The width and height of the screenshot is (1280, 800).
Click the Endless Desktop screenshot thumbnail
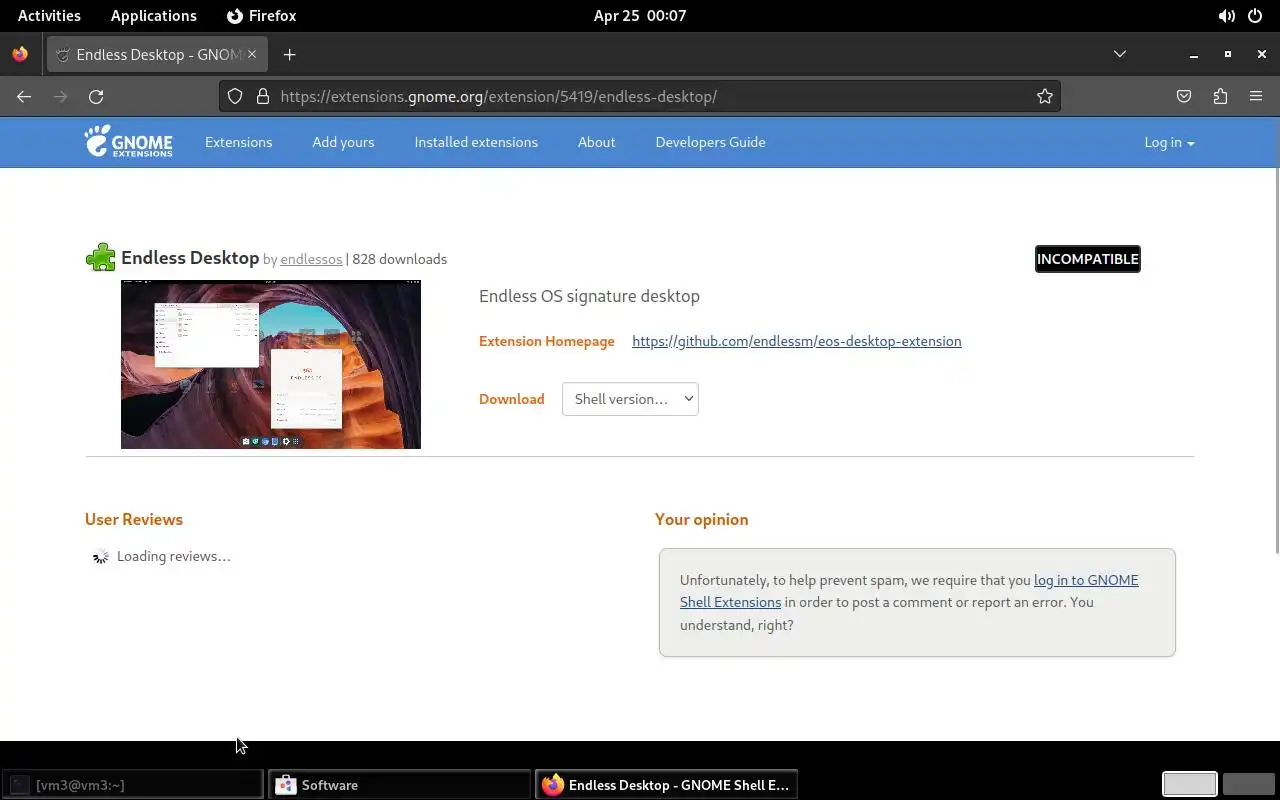pos(271,364)
